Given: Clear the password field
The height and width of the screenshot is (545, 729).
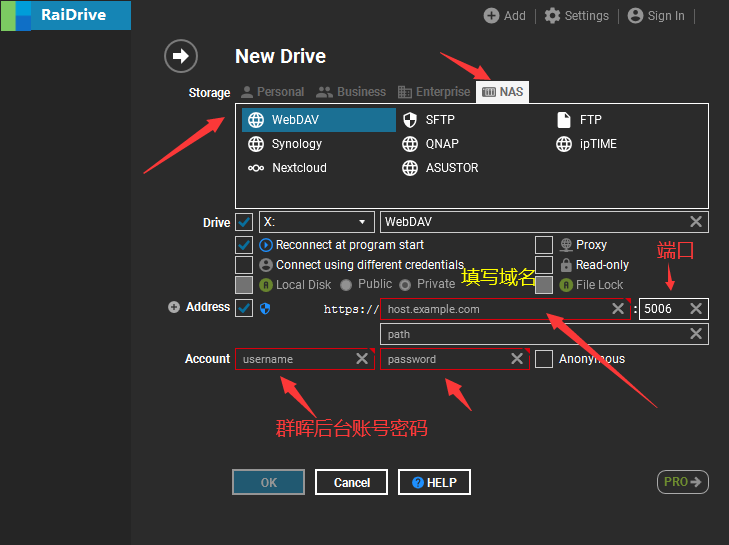Looking at the screenshot, I should tap(517, 359).
